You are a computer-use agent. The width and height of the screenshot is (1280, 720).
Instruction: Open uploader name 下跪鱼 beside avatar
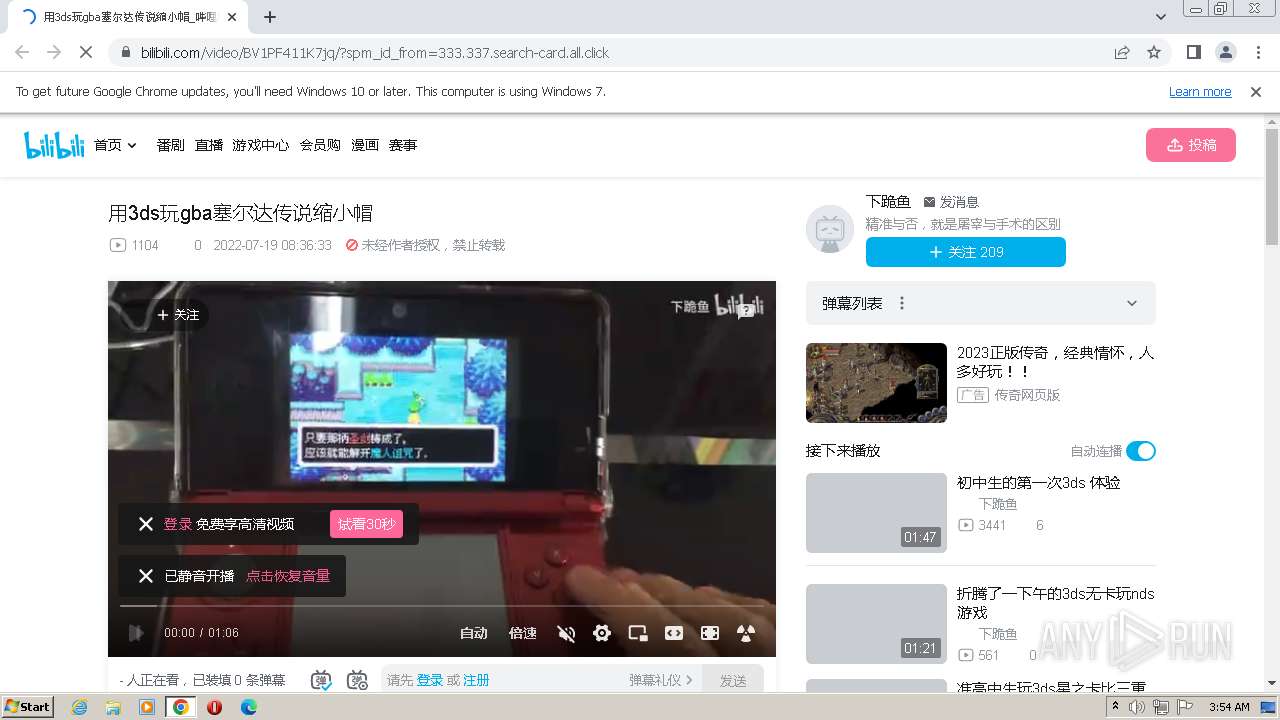pyautogui.click(x=888, y=202)
